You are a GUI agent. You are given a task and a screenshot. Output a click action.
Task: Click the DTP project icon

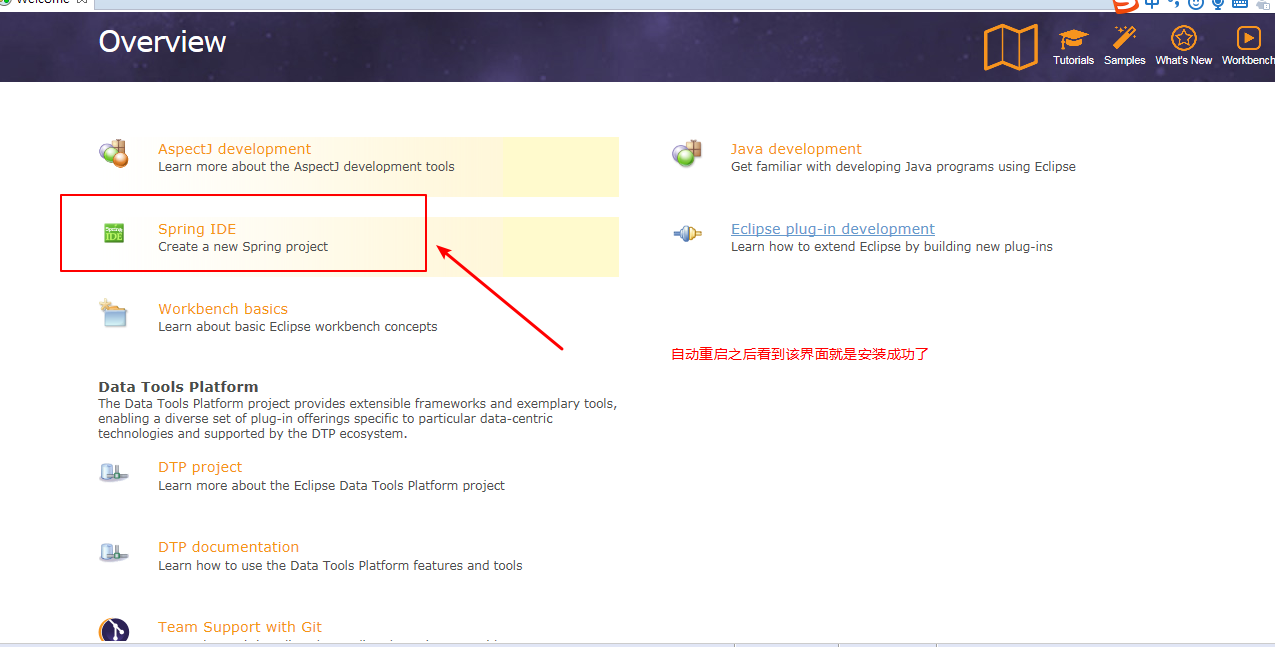click(113, 472)
